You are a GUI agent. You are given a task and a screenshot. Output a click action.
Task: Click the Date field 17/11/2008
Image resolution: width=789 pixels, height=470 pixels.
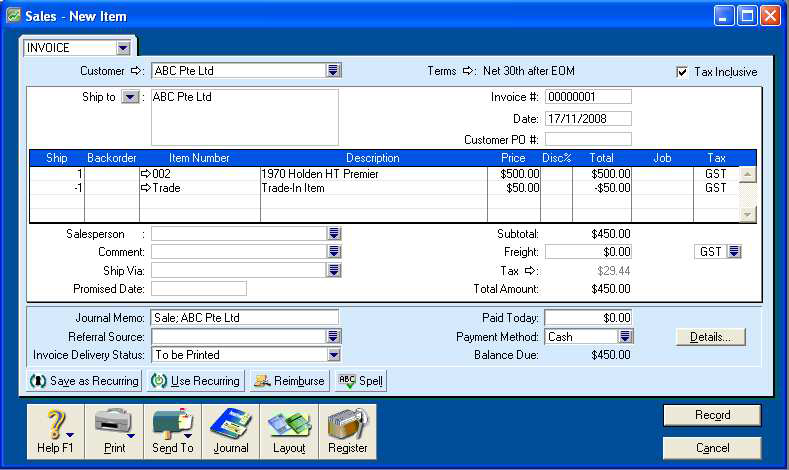pos(588,119)
